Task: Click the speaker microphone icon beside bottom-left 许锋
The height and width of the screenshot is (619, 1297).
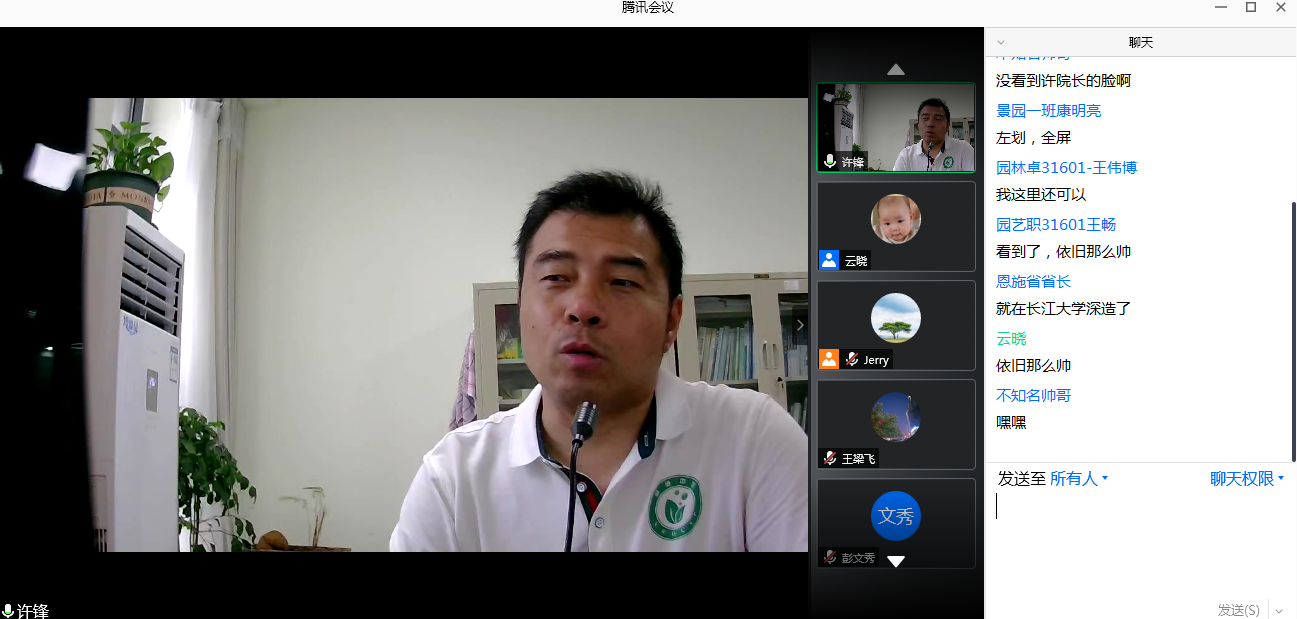Action: point(8,610)
